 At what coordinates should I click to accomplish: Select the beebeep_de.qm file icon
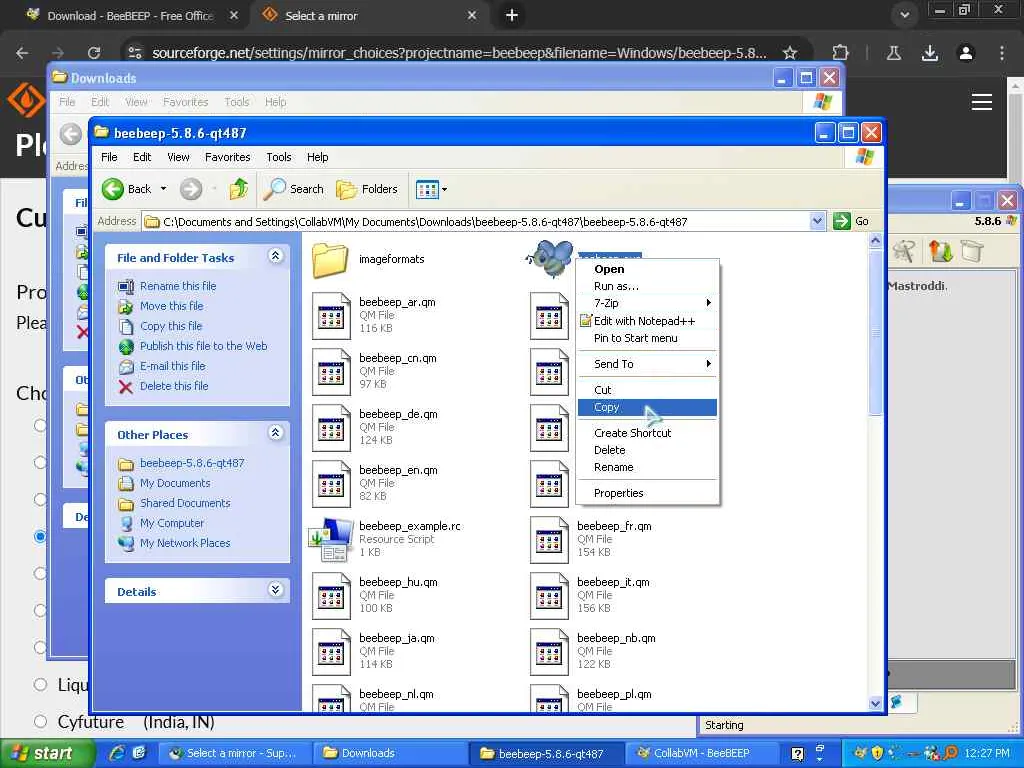tap(331, 428)
